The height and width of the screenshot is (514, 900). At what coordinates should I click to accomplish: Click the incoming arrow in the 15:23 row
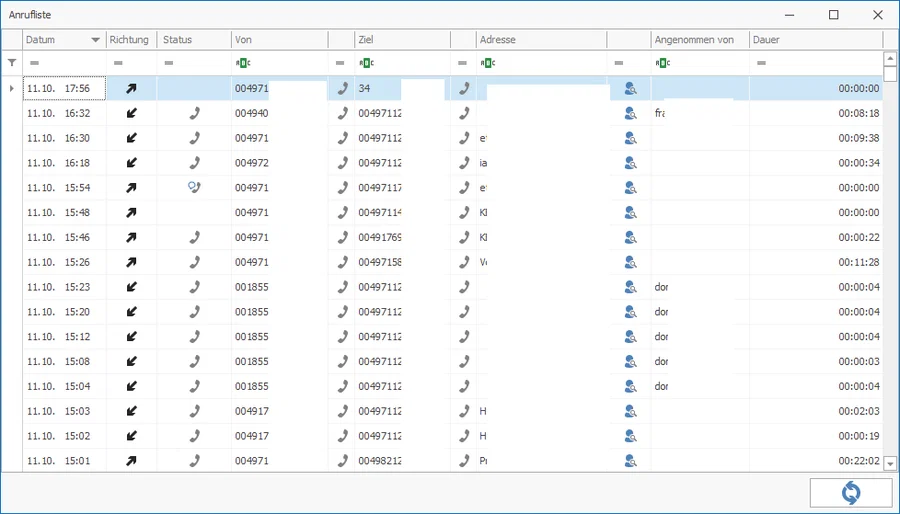click(131, 286)
